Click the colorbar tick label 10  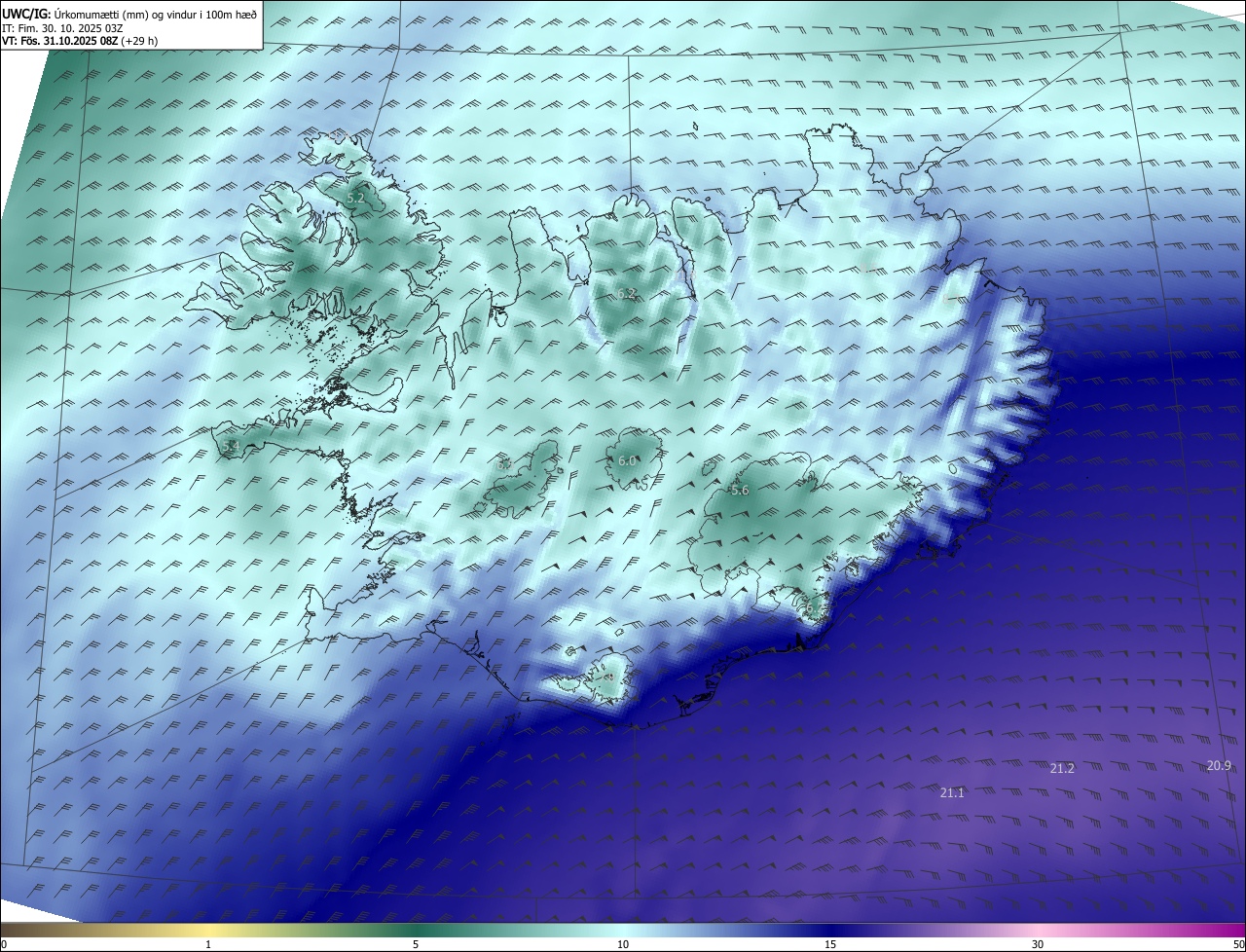click(x=623, y=944)
